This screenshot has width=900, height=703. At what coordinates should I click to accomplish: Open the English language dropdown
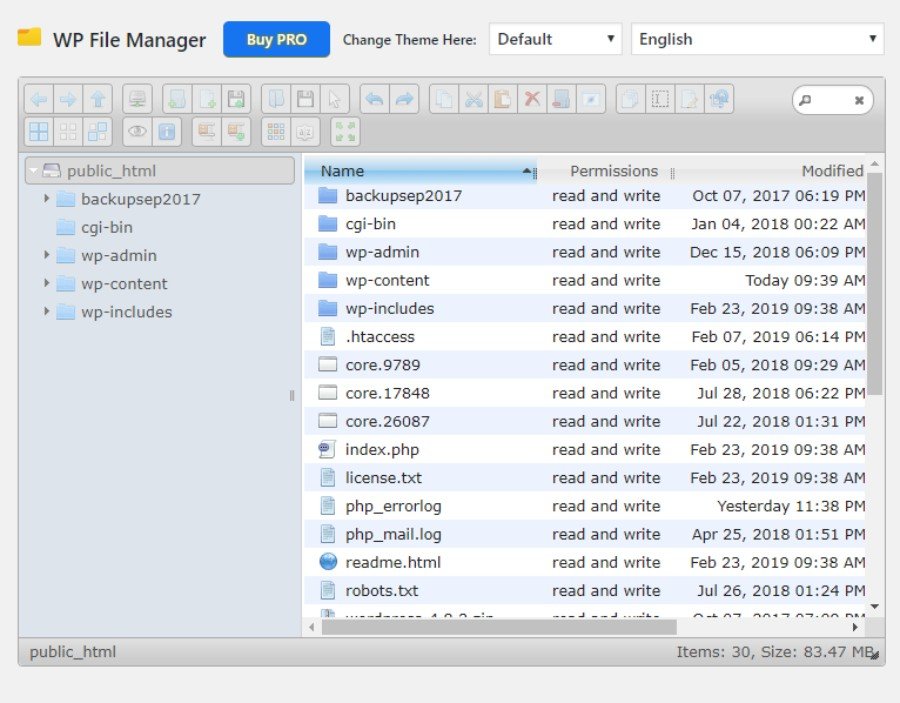click(757, 40)
